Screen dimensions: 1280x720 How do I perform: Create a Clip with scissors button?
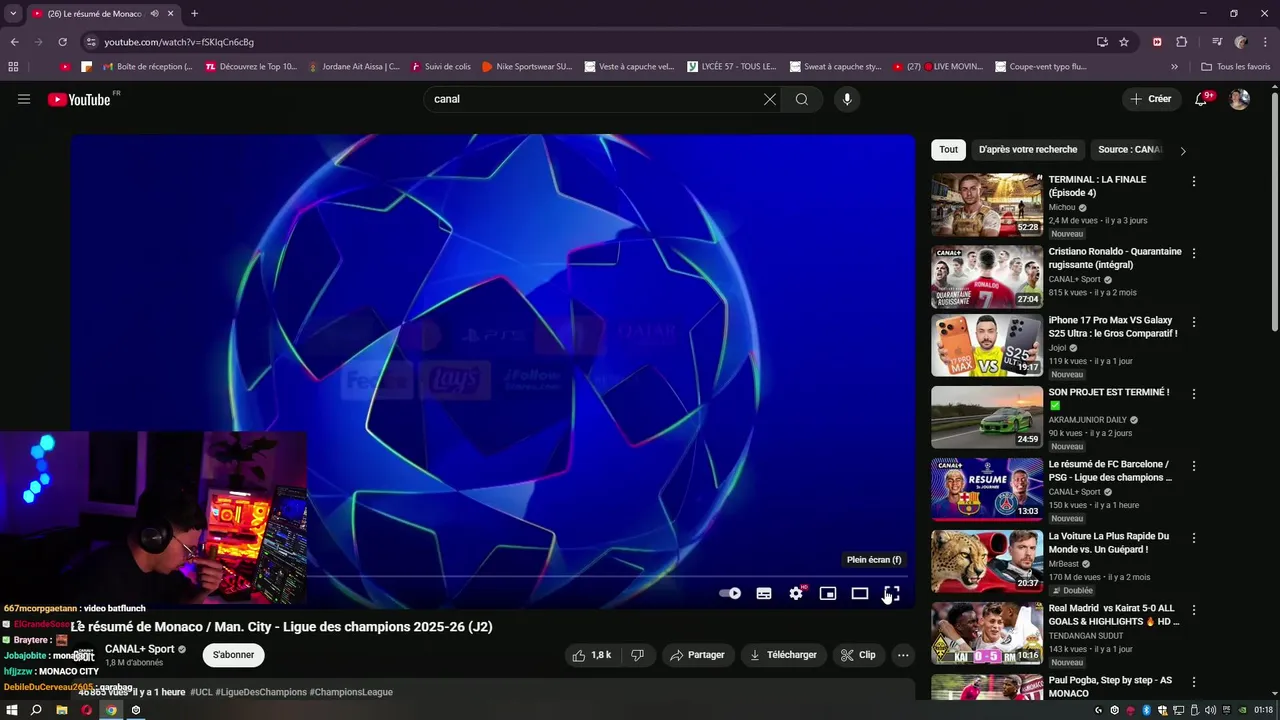pyautogui.click(x=858, y=655)
